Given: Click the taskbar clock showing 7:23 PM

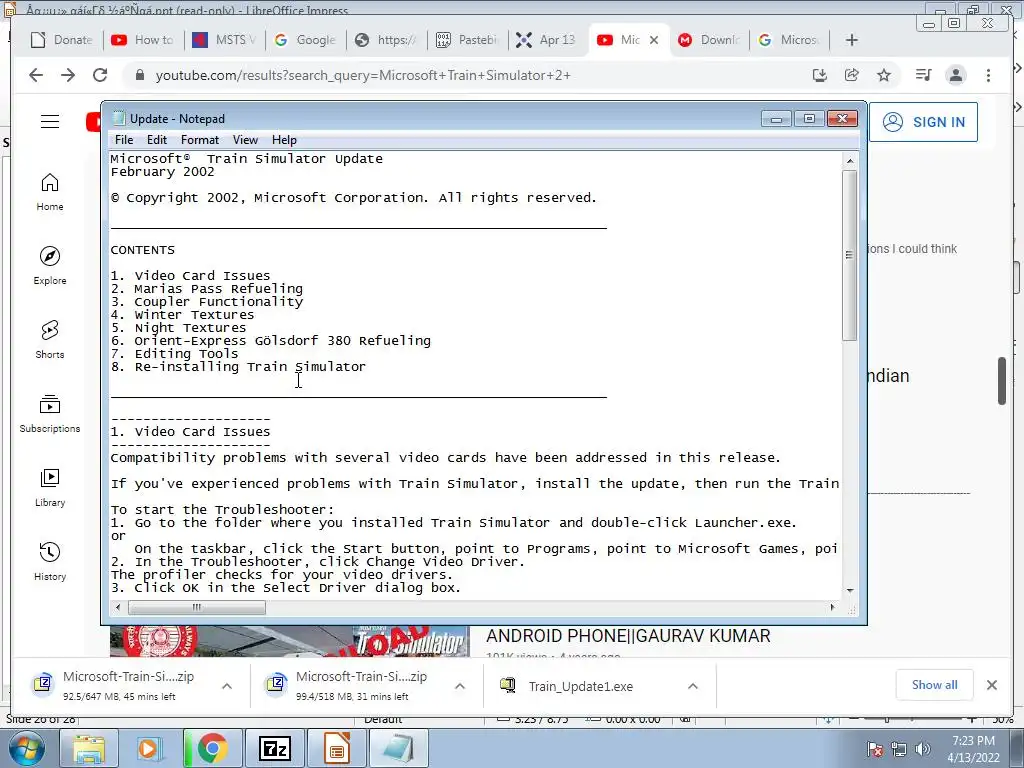Looking at the screenshot, I should point(973,748).
